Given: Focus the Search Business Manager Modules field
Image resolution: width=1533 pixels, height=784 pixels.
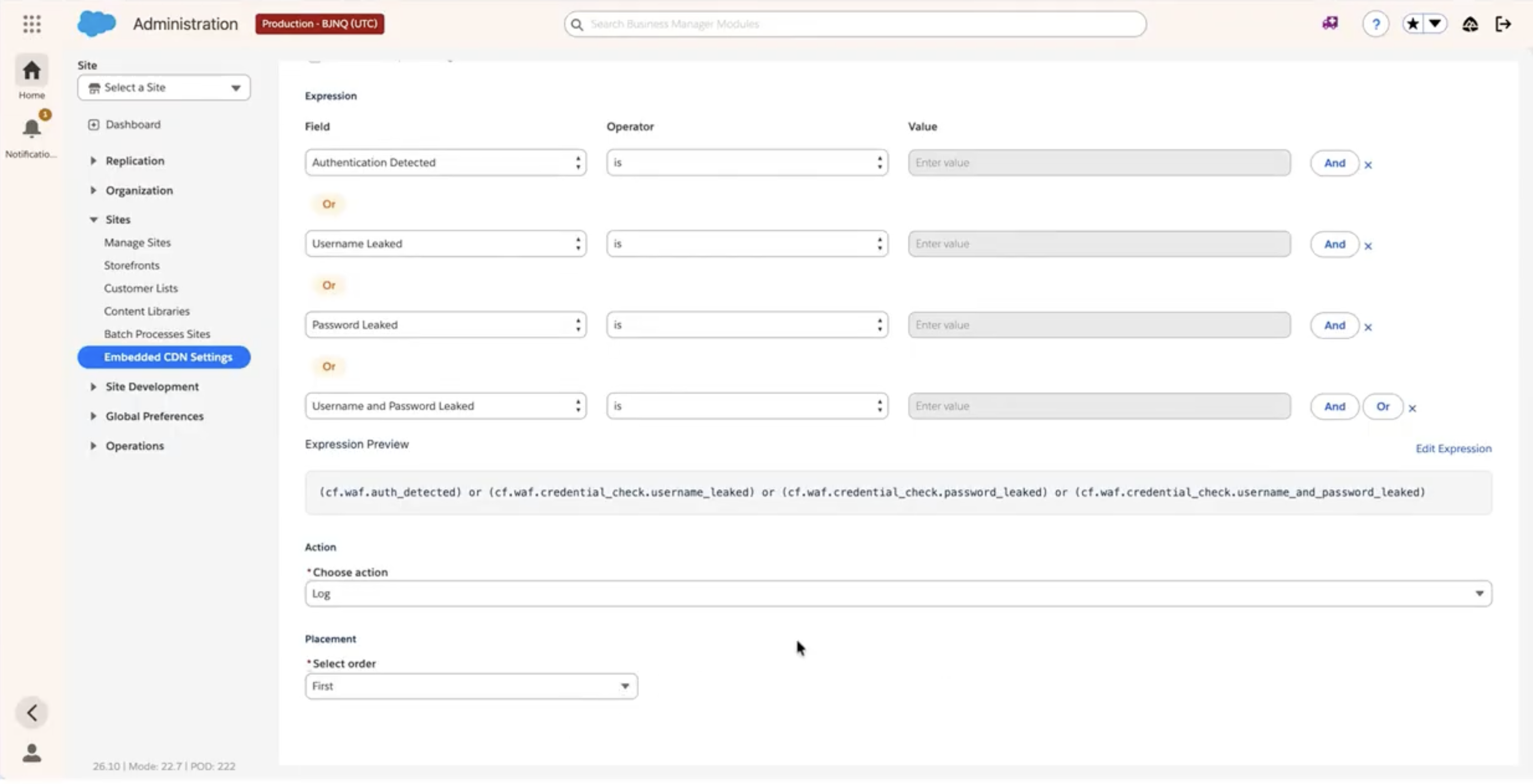Looking at the screenshot, I should (x=854, y=24).
